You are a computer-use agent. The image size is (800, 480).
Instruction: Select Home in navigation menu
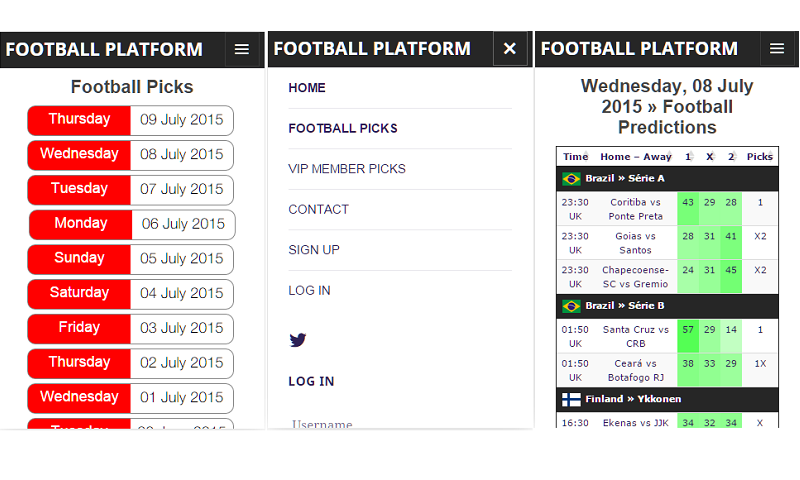click(307, 88)
